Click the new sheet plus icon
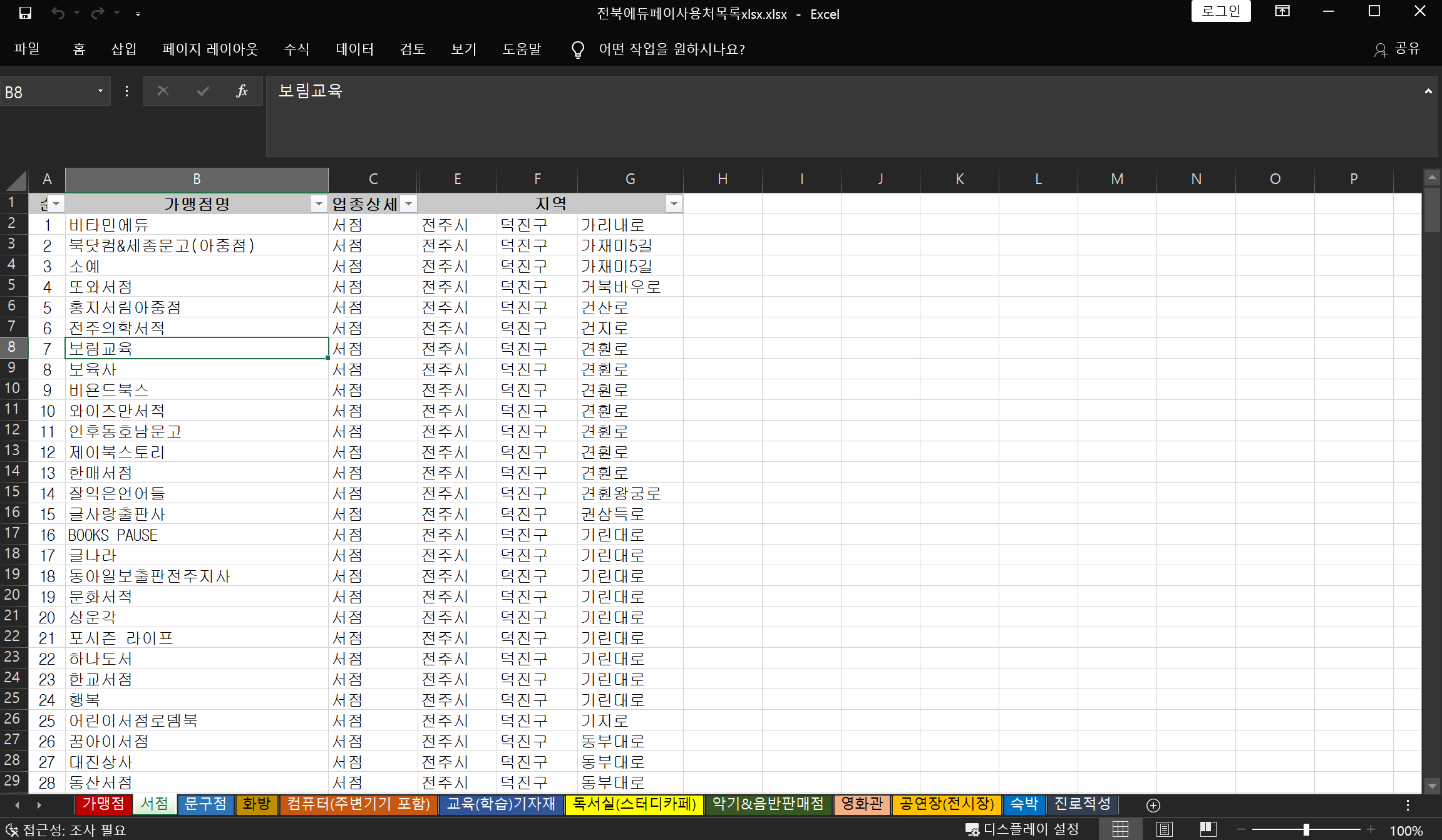The height and width of the screenshot is (840, 1442). click(x=1153, y=805)
